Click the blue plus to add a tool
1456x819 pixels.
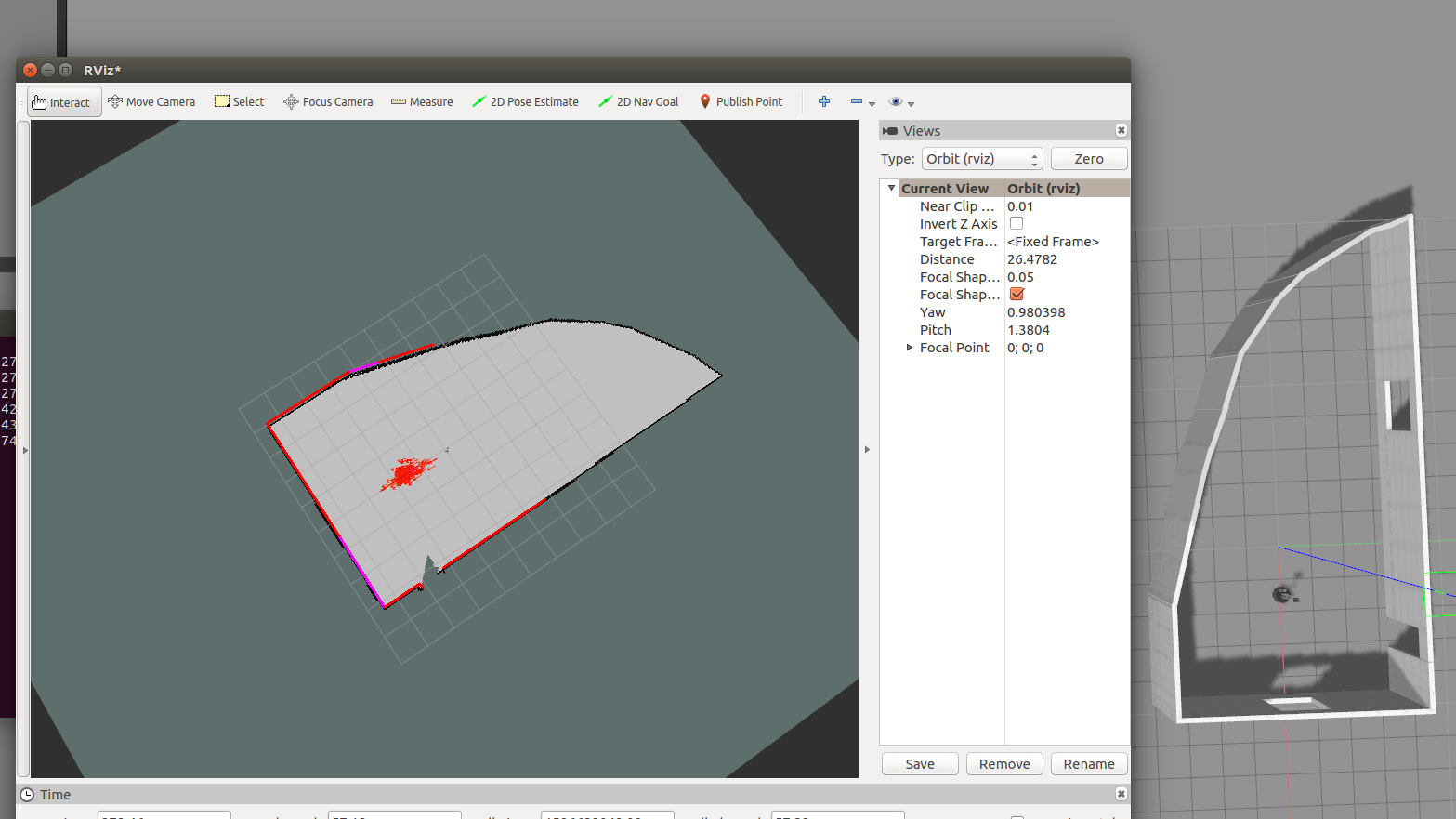(823, 101)
